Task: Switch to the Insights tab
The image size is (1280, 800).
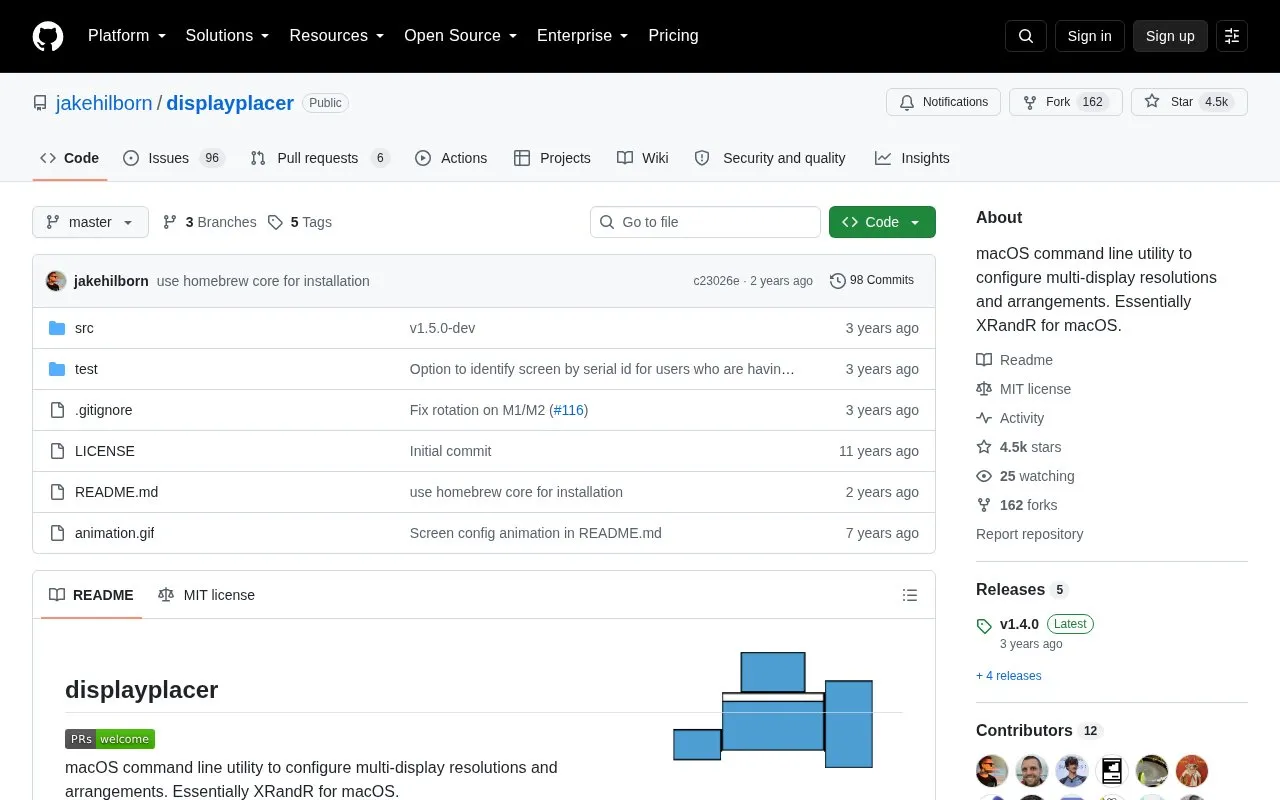Action: pyautogui.click(x=912, y=158)
